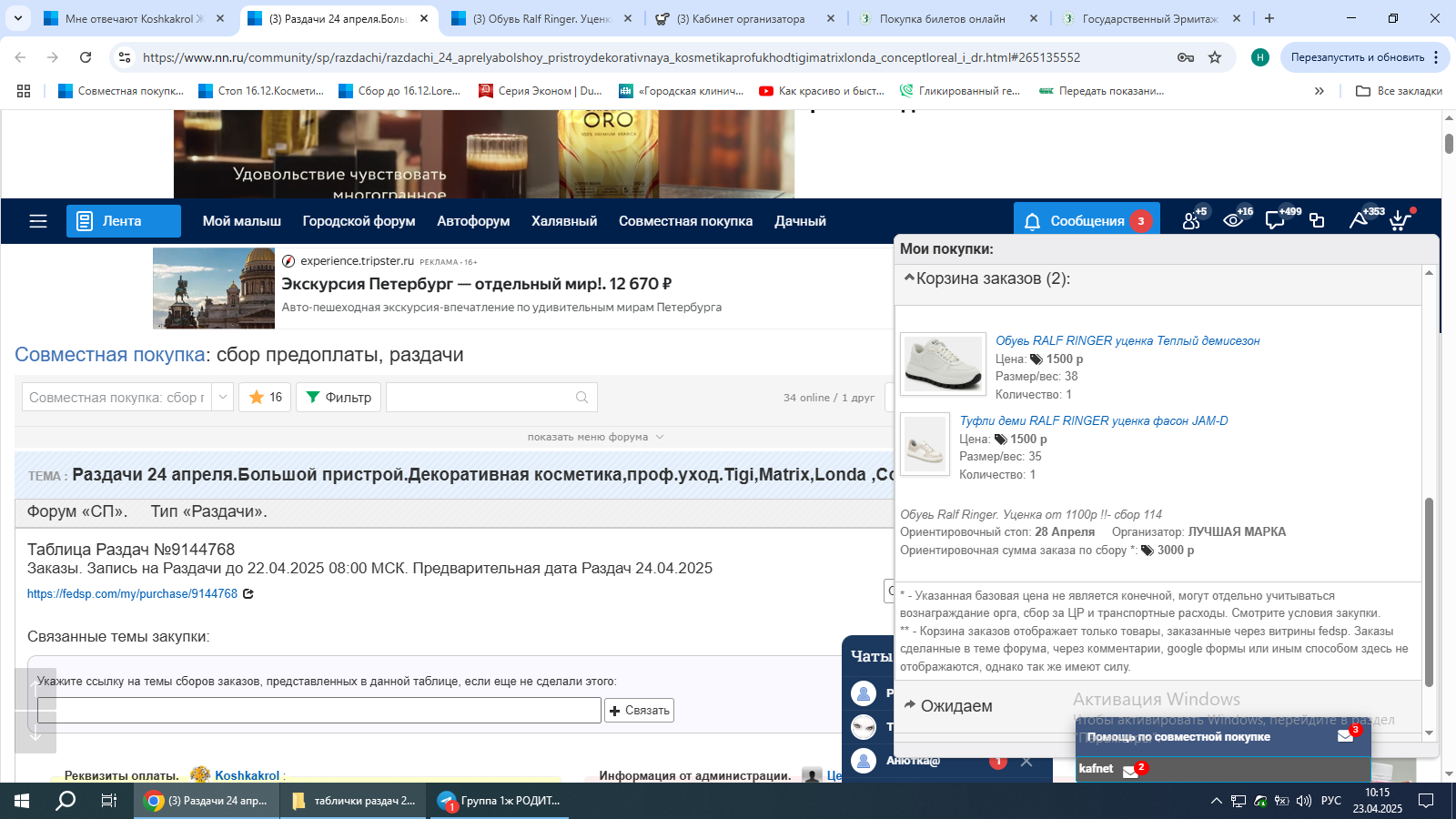The image size is (1456, 819).
Task: Open the password key icon
Action: (x=1186, y=57)
